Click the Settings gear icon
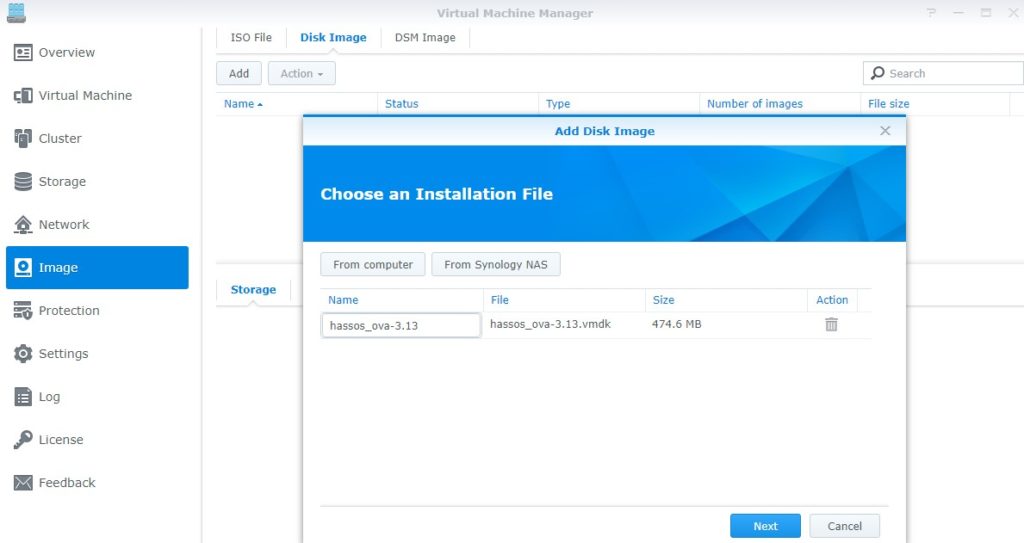This screenshot has height=543, width=1024. (23, 354)
